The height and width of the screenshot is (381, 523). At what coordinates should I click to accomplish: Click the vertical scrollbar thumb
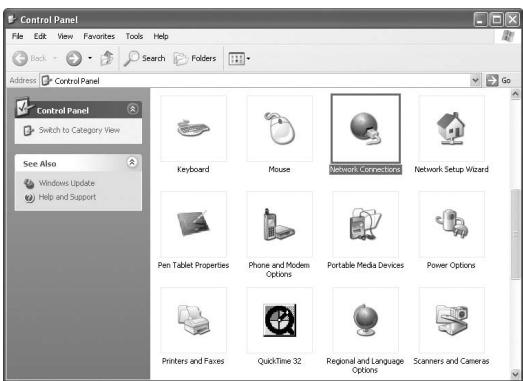tap(515, 235)
